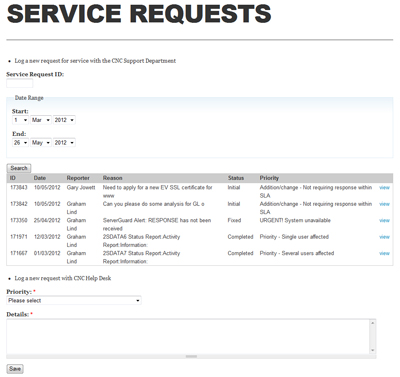
Task: View request 173842
Action: [x=384, y=204]
